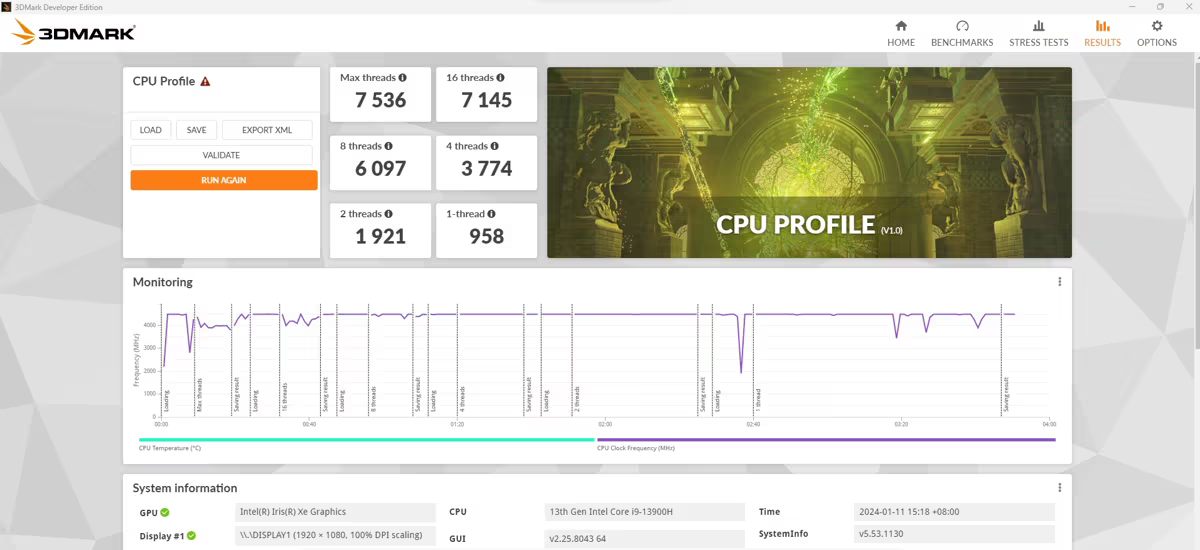
Task: Click the '1 thread' marker in the chart
Action: click(758, 399)
